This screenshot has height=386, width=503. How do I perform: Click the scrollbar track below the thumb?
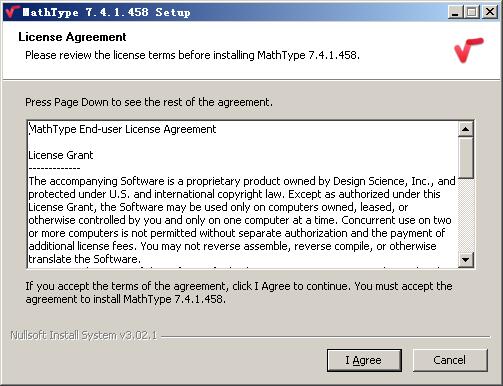466,216
